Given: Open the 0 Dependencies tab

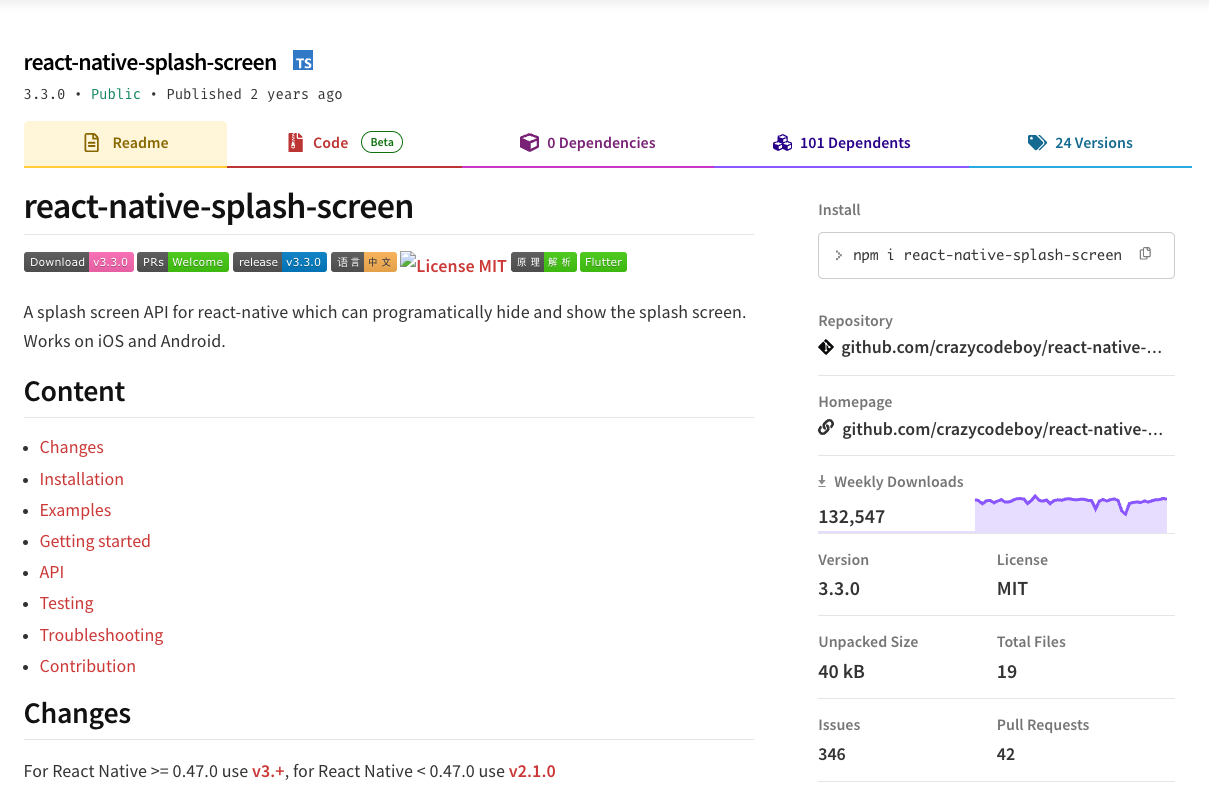Looking at the screenshot, I should pos(588,144).
